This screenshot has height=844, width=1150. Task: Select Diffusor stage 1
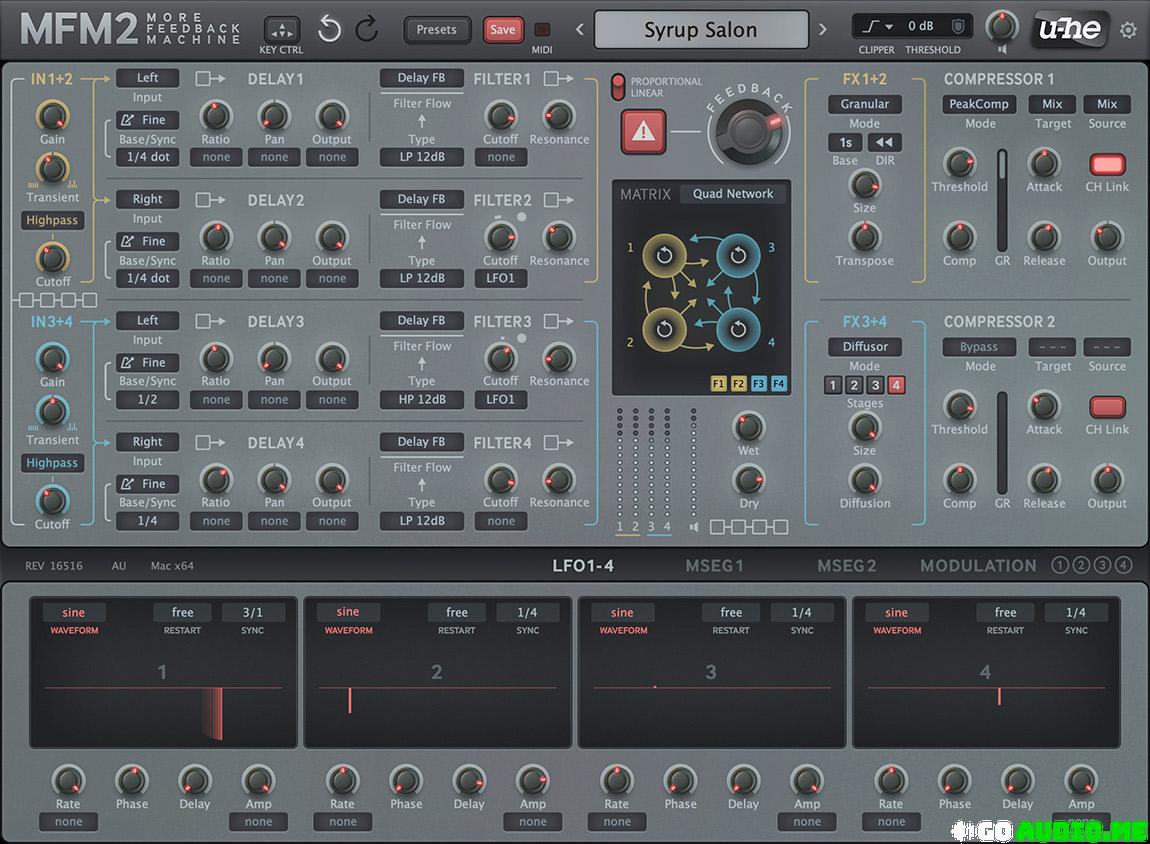[x=832, y=385]
